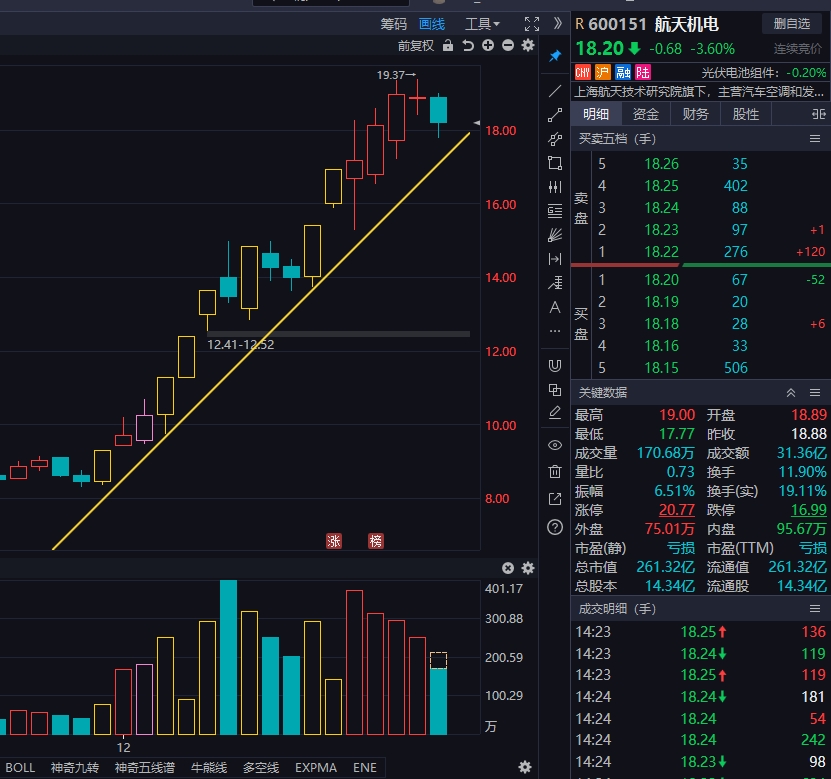The image size is (831, 779).
Task: Open the 关键数据 section menu
Action: pyautogui.click(x=815, y=393)
